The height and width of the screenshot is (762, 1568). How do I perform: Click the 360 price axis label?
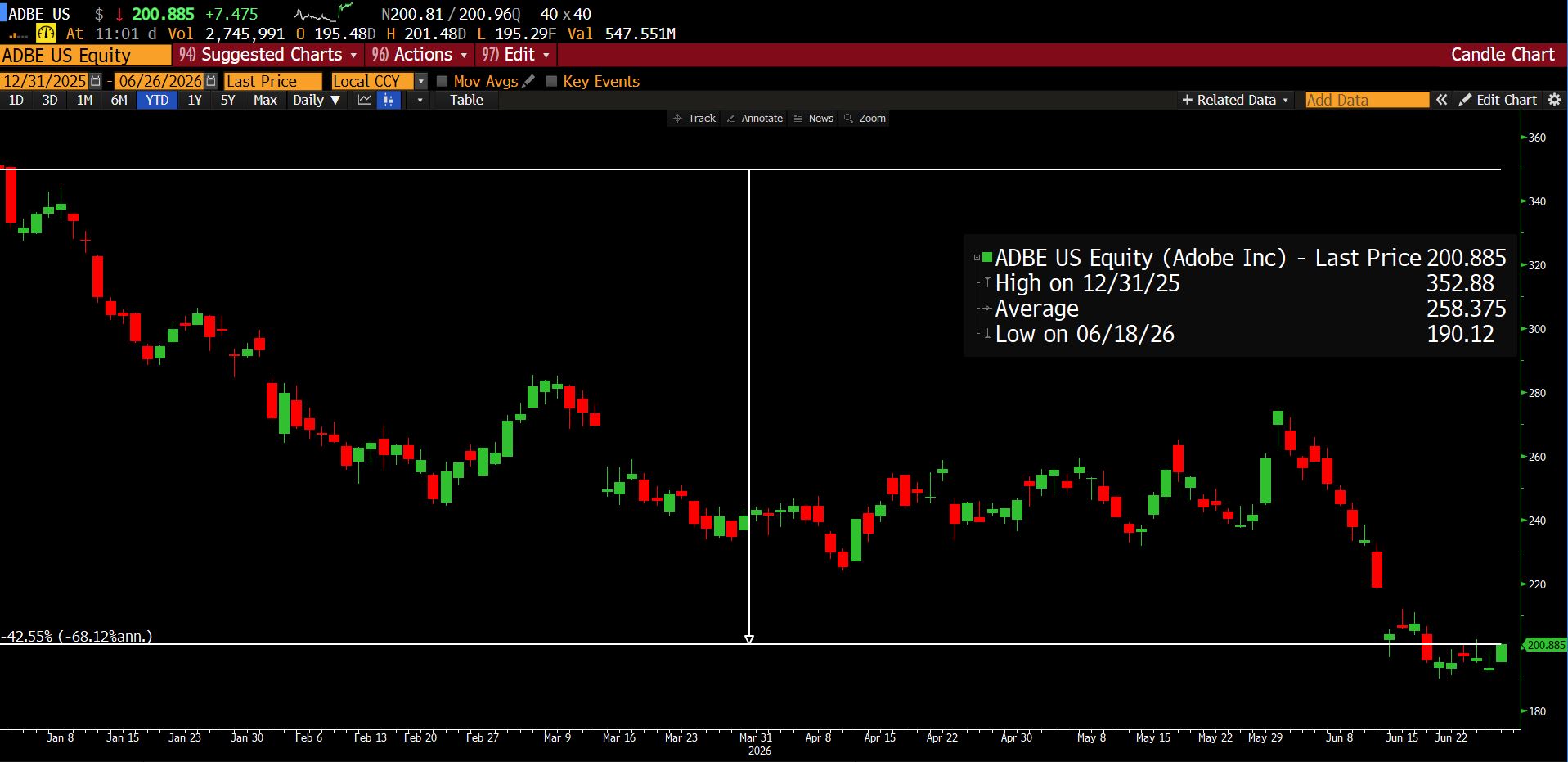pos(1537,138)
